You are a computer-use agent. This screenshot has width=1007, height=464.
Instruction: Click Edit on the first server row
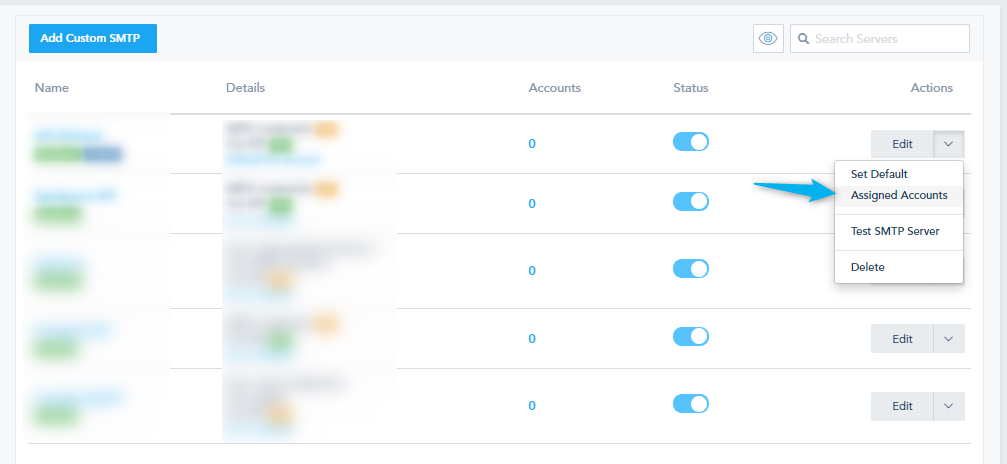tap(902, 144)
